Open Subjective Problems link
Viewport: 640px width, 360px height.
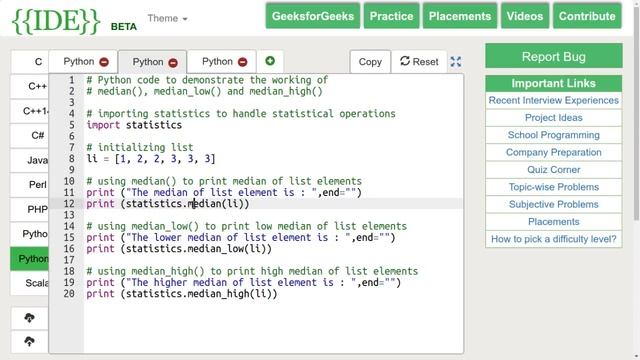(x=553, y=204)
